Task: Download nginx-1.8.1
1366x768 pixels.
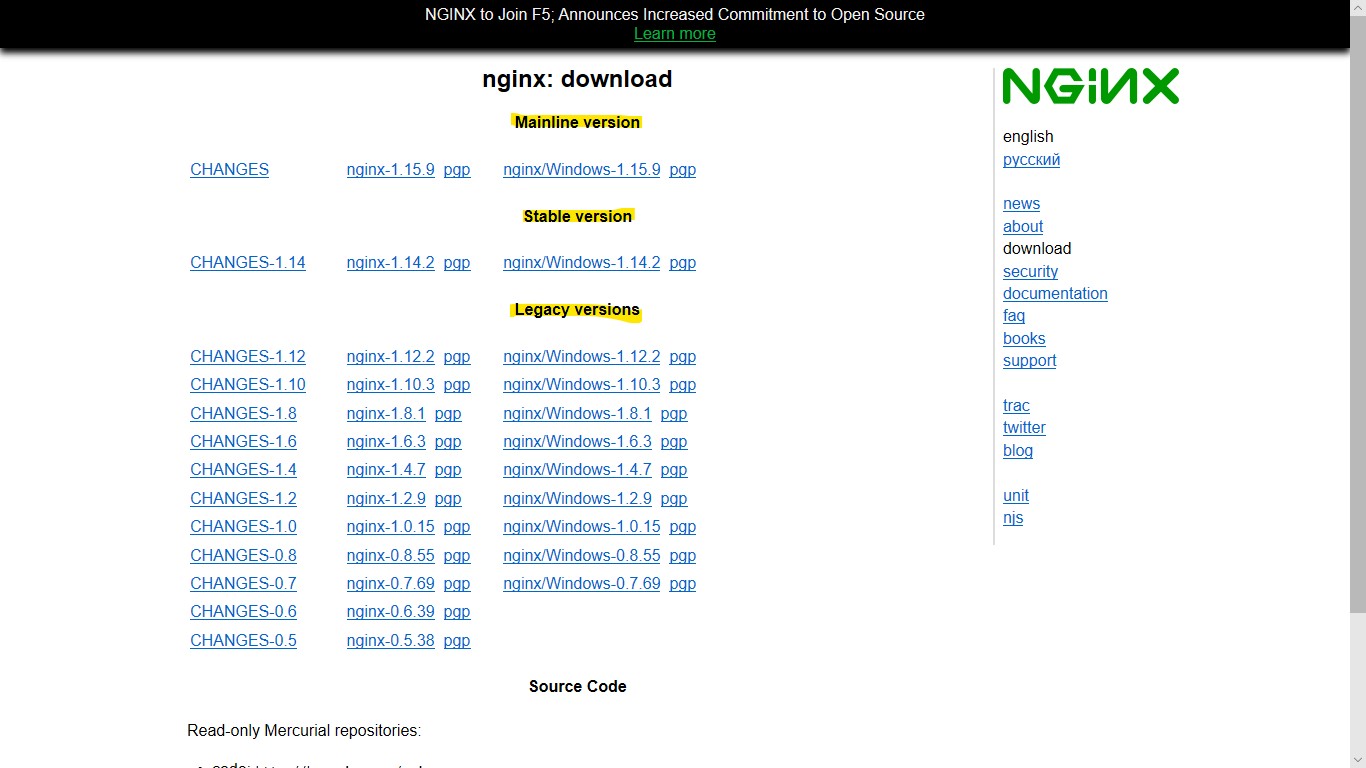Action: (386, 414)
